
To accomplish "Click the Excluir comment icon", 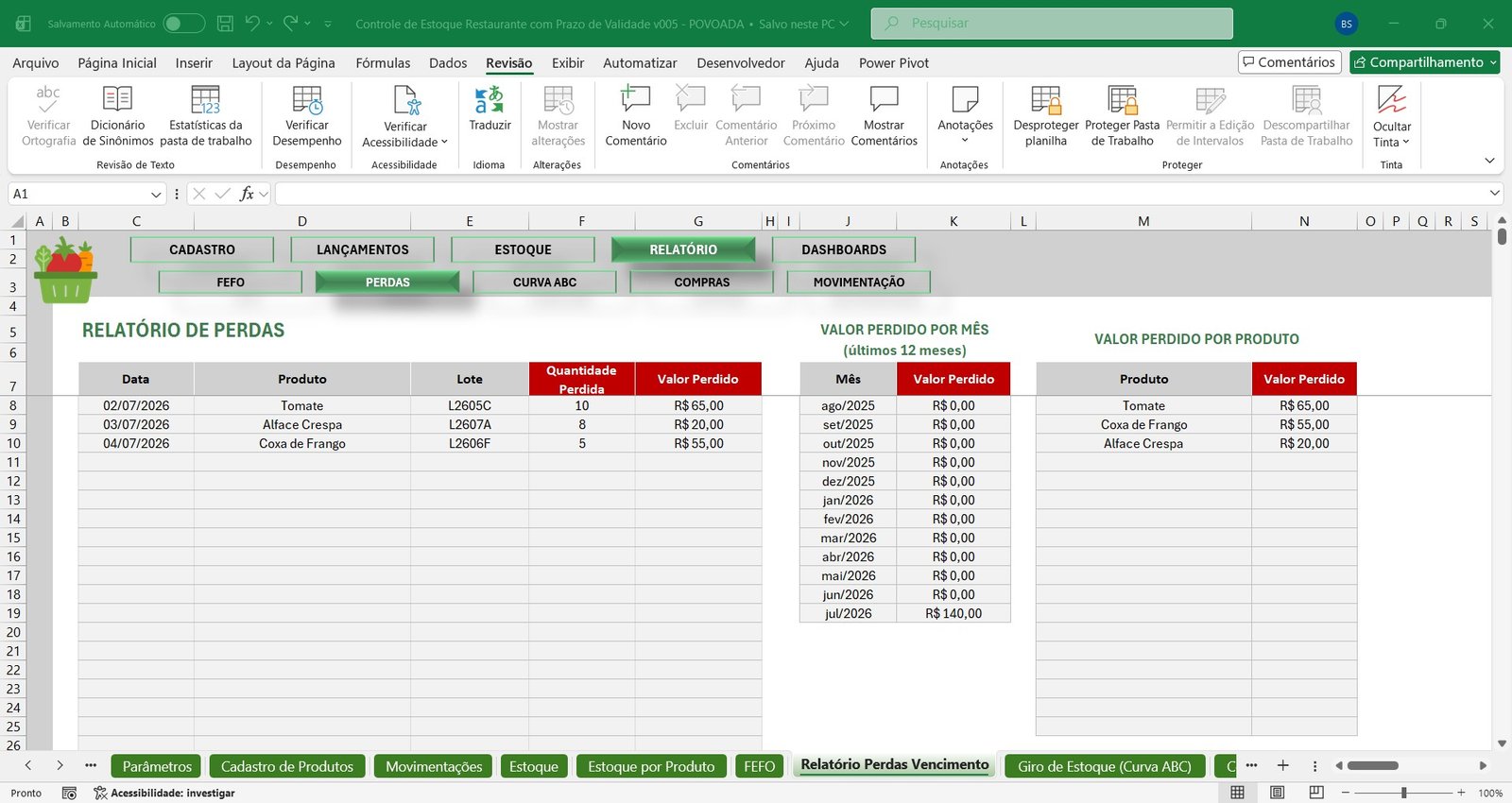I will pyautogui.click(x=691, y=98).
